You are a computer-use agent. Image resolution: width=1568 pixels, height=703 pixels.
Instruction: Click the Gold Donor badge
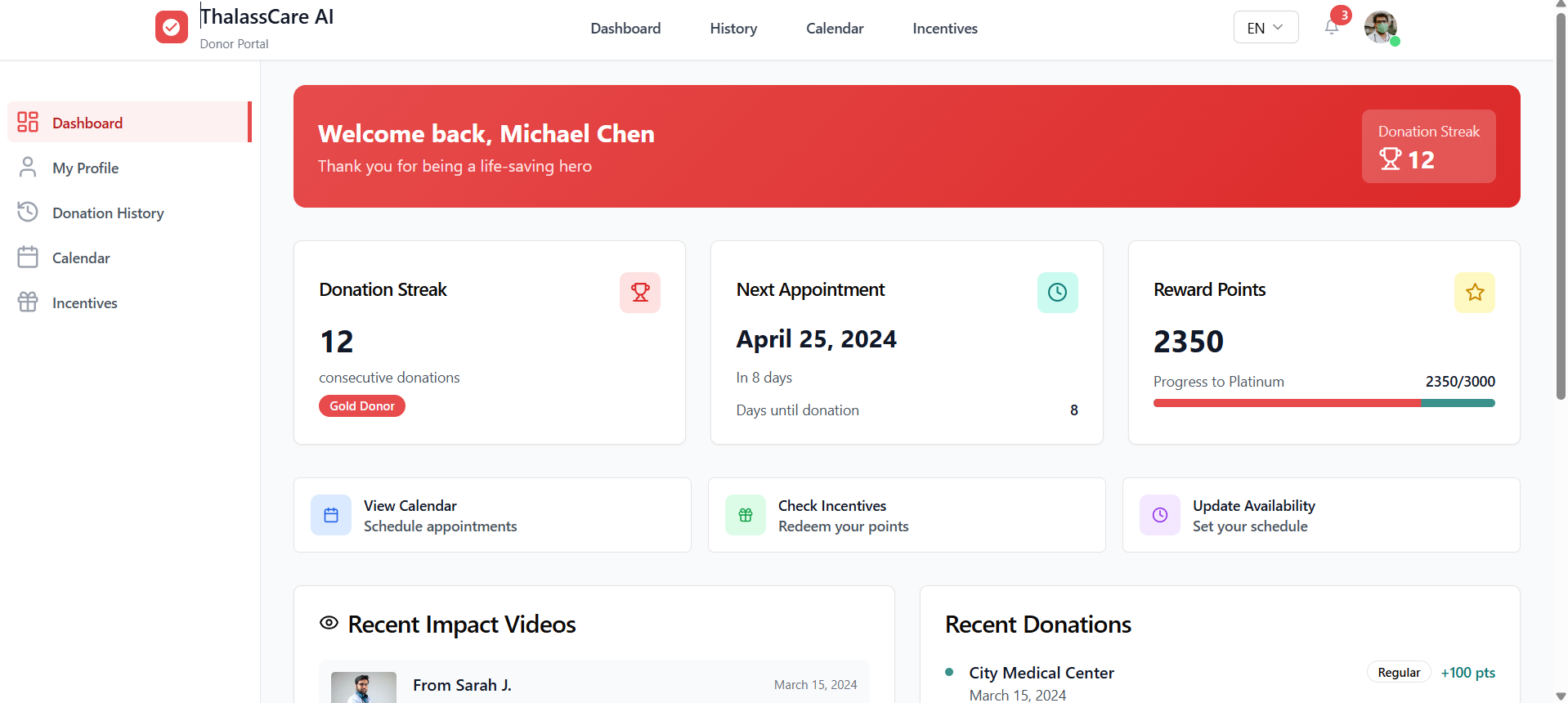[x=362, y=405]
